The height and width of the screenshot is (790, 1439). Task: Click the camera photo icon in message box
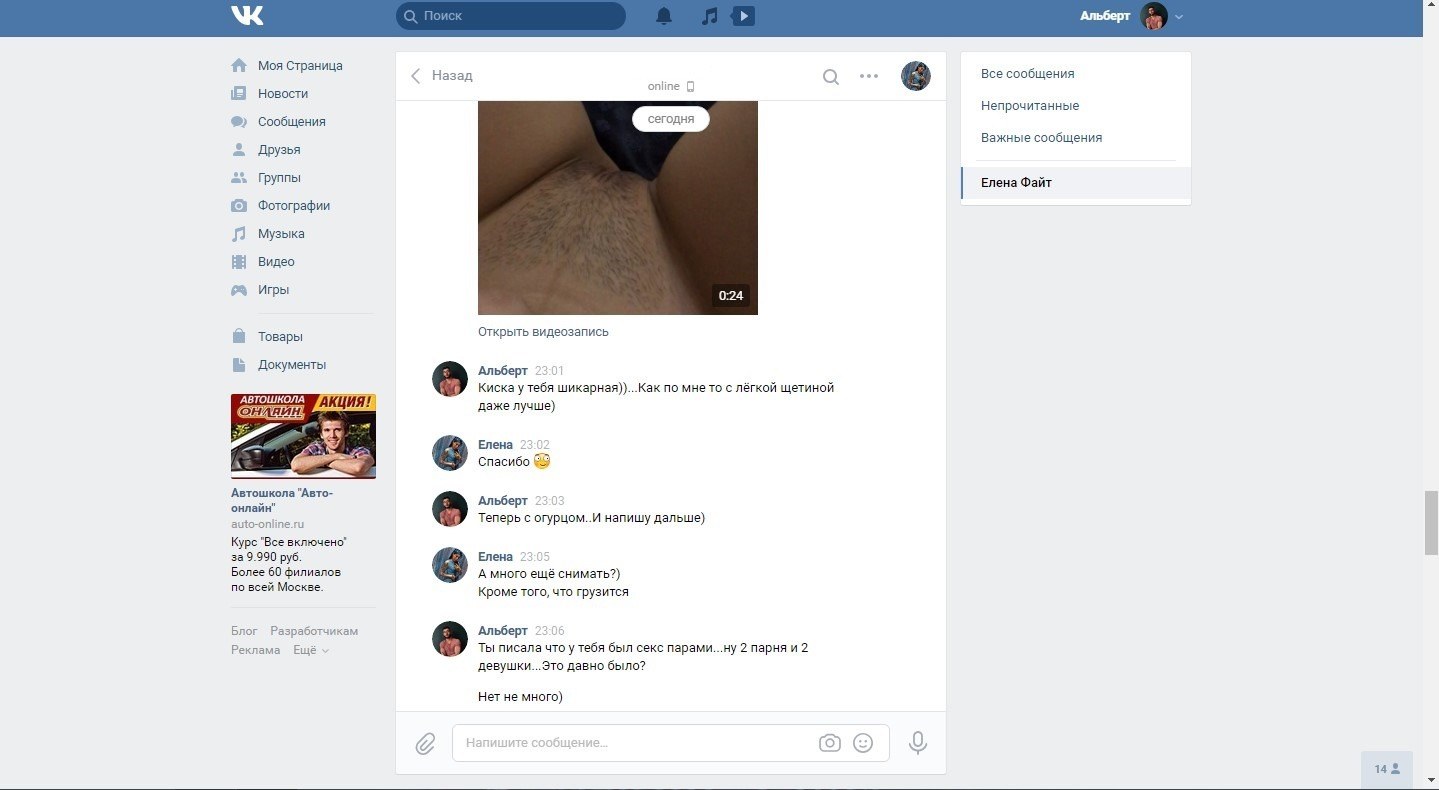click(829, 743)
